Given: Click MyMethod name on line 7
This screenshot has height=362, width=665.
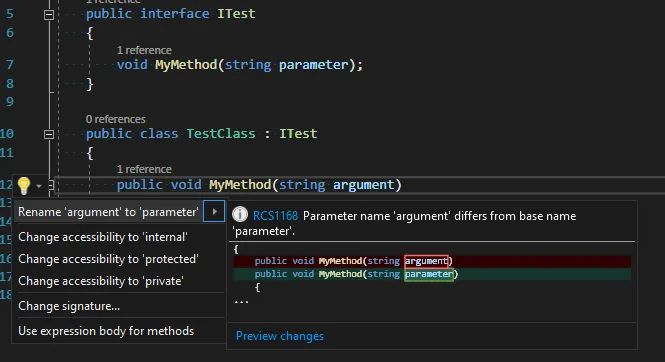Looking at the screenshot, I should (186, 65).
